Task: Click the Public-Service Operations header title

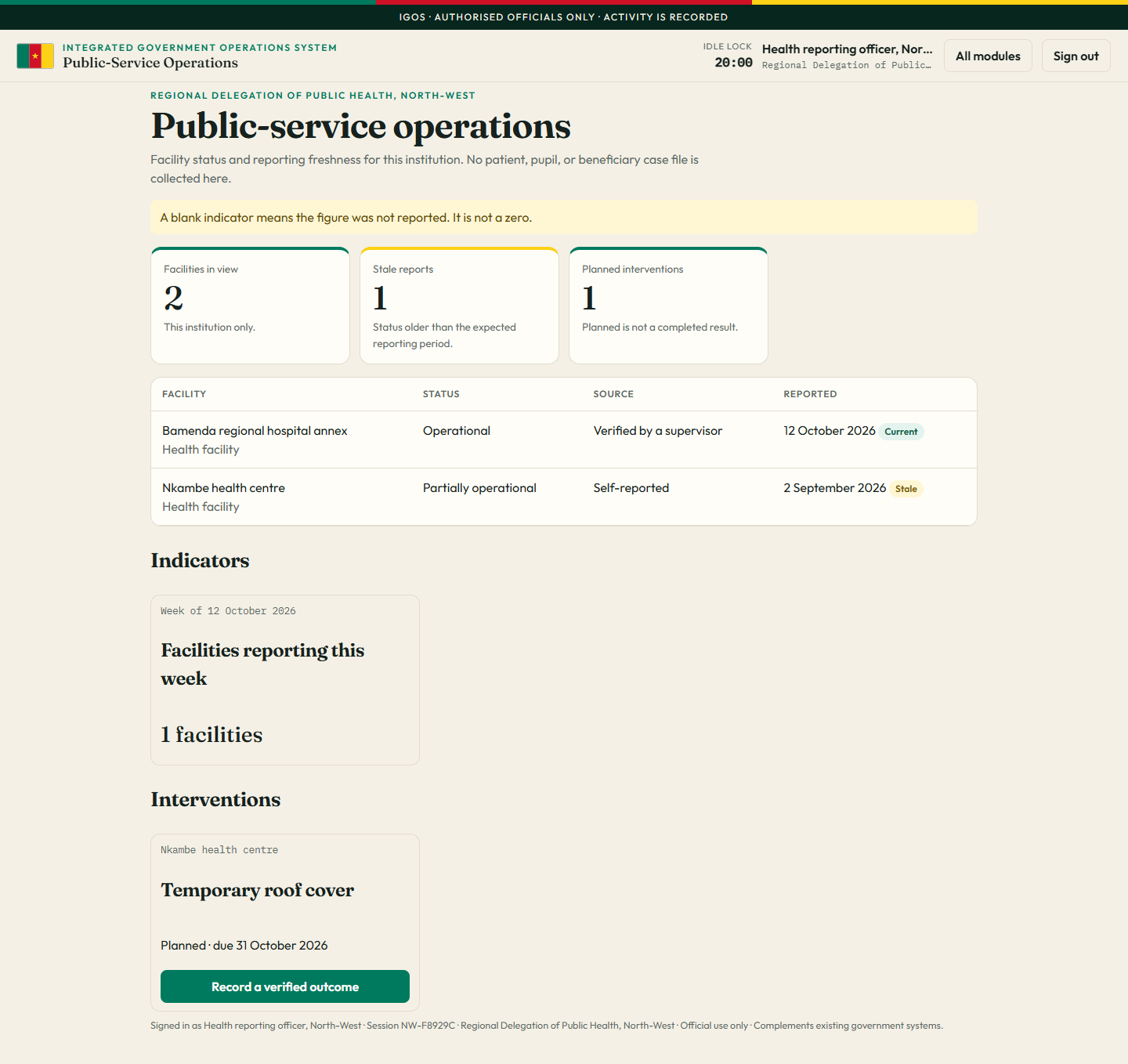Action: click(x=150, y=63)
